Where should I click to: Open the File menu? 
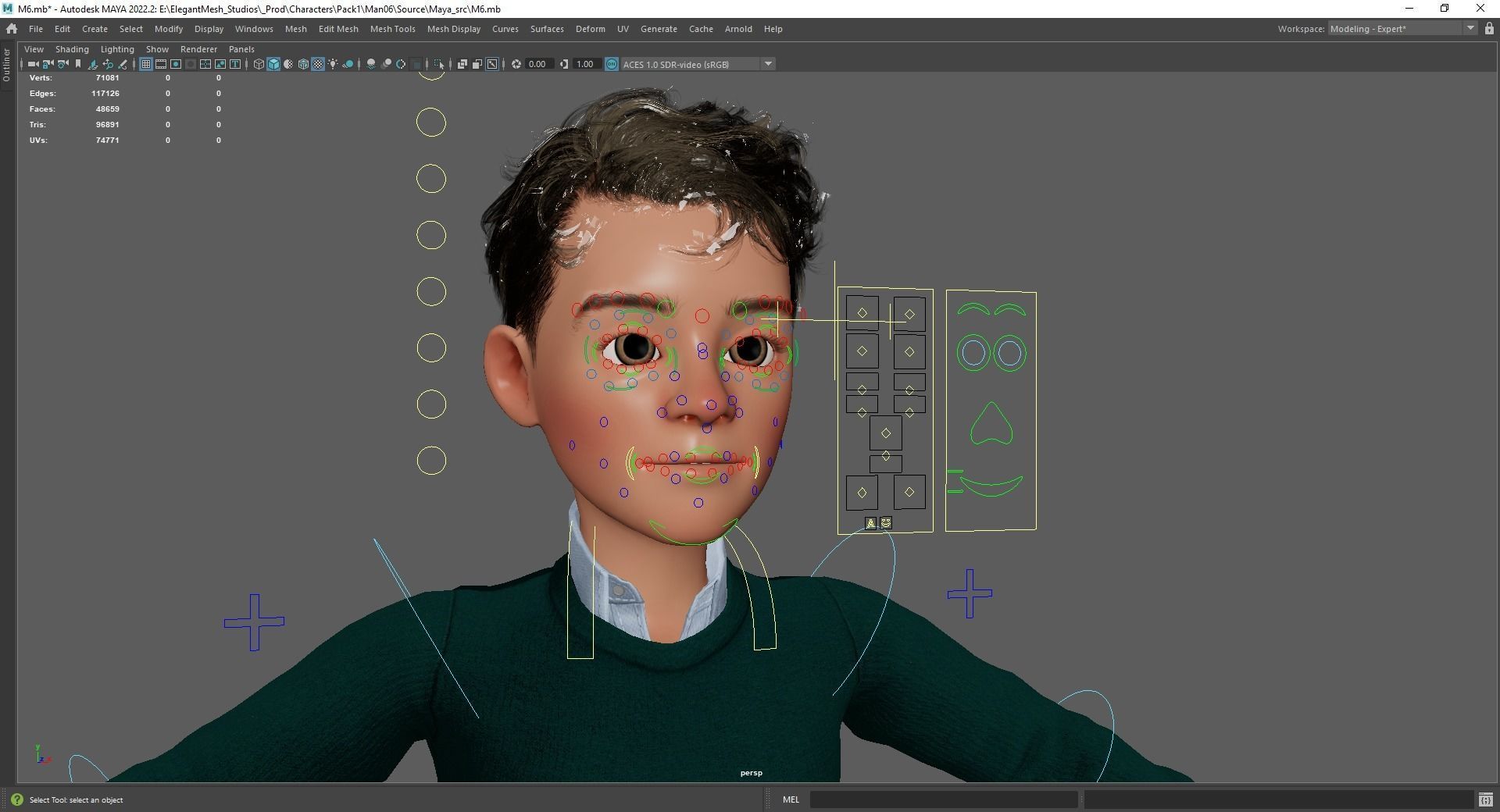pyautogui.click(x=36, y=29)
